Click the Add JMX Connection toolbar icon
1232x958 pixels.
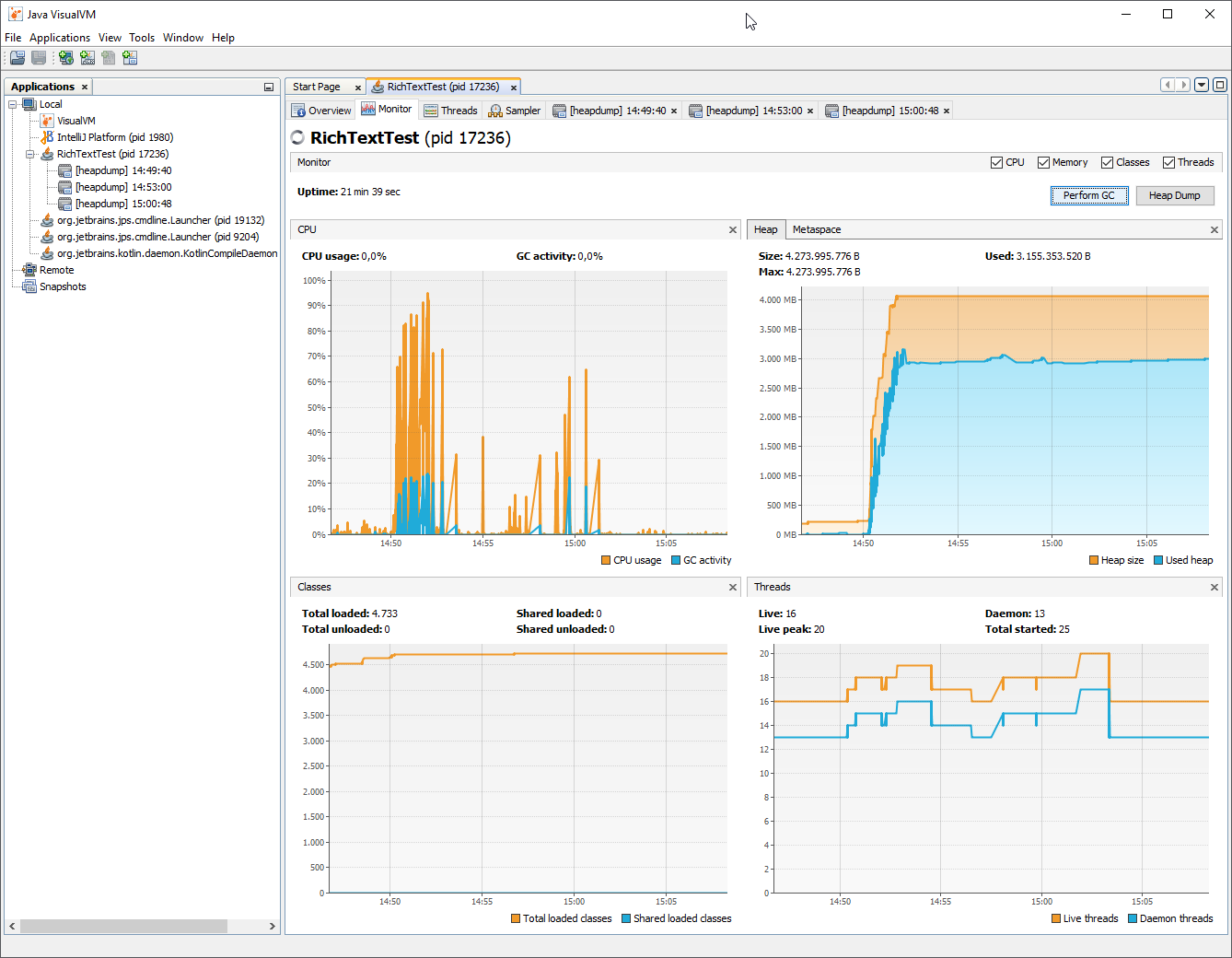coord(87,57)
